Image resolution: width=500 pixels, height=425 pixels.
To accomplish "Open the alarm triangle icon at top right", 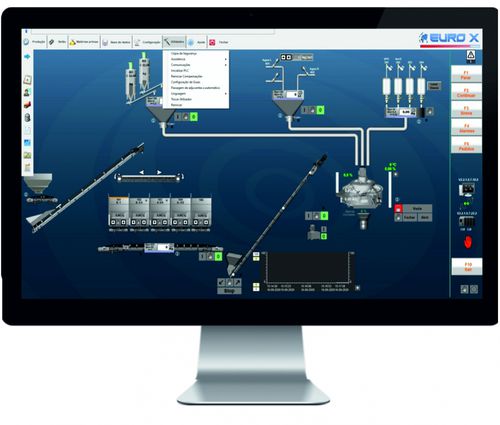I will pyautogui.click(x=470, y=56).
